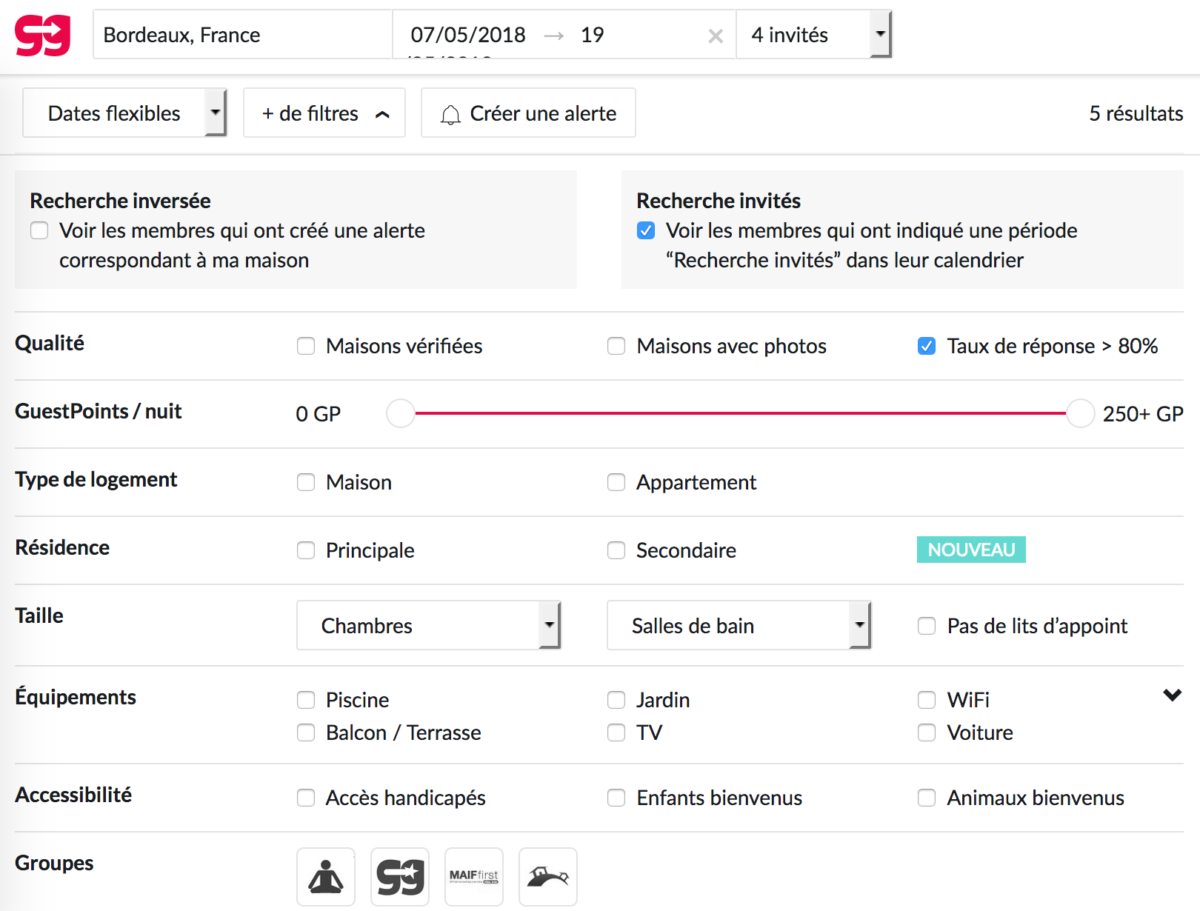Click the end date field showing 19
The image size is (1200, 911).
(592, 36)
